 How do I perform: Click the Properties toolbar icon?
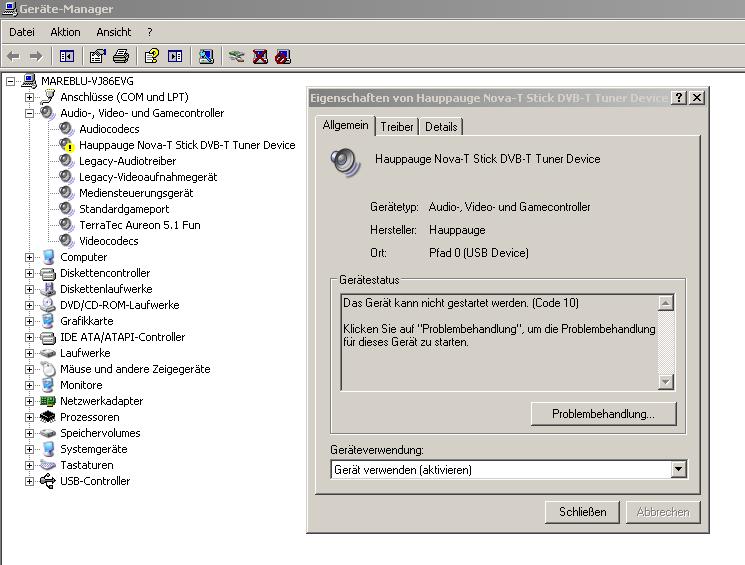pos(97,57)
